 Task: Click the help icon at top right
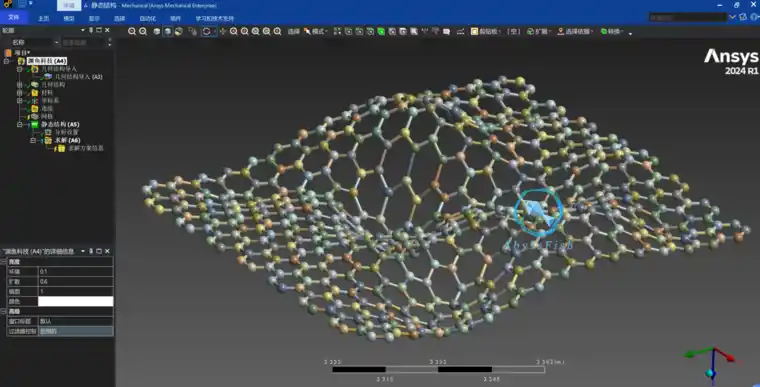coord(754,17)
